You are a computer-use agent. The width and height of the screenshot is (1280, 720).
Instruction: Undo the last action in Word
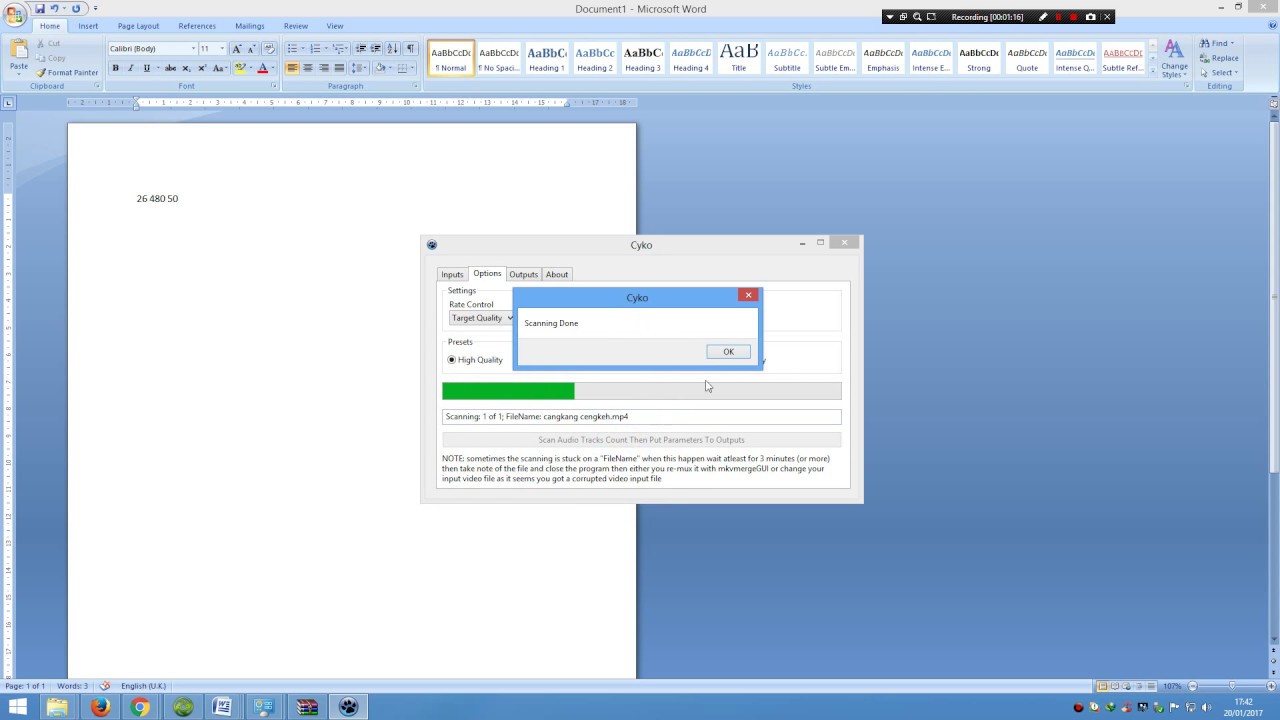click(x=56, y=9)
